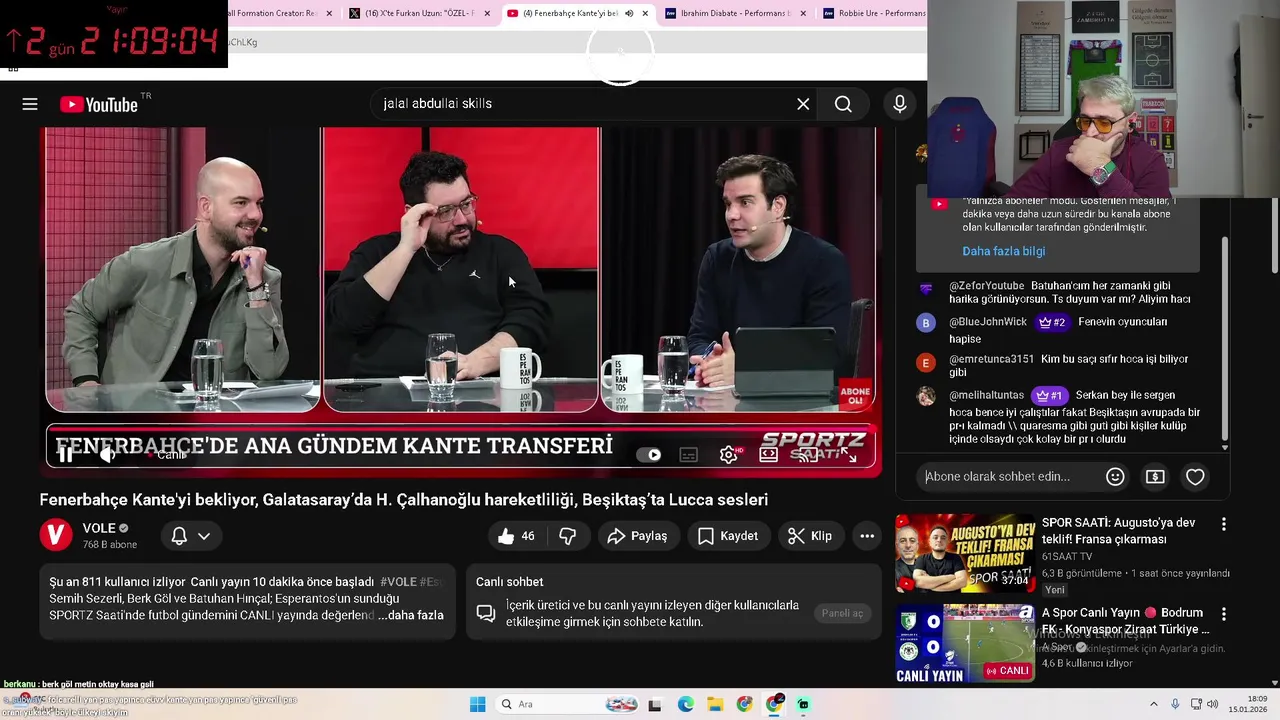1280x720 pixels.
Task: Start voice search with the microphone
Action: tap(900, 104)
